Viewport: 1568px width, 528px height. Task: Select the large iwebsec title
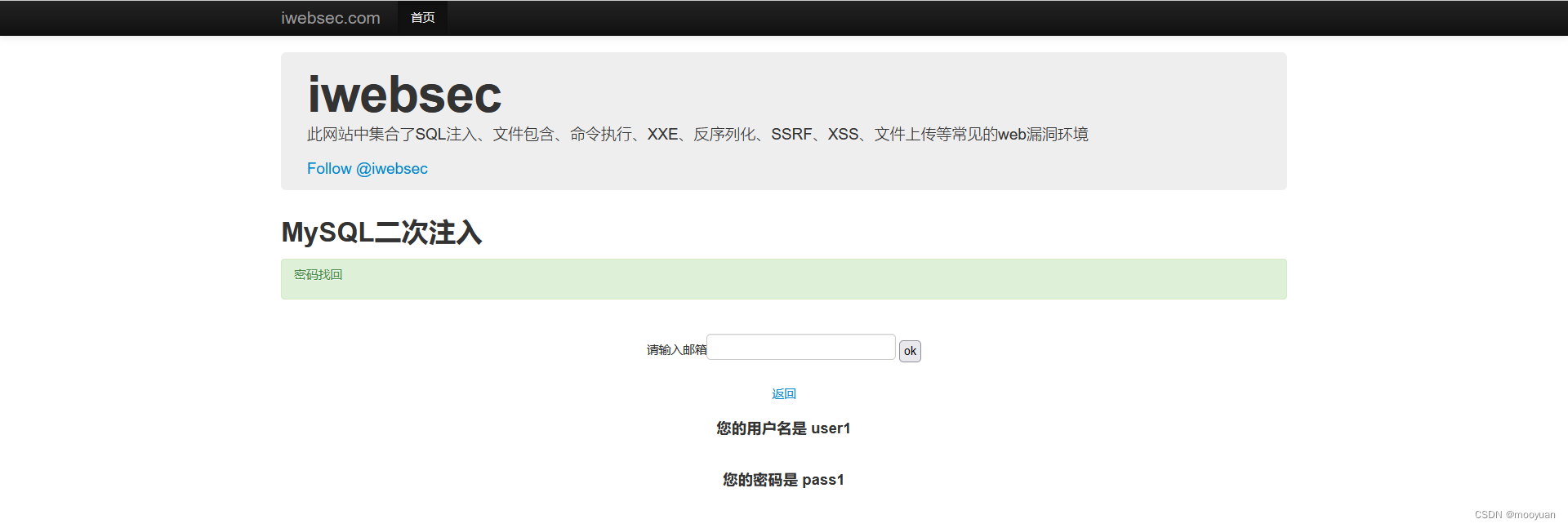point(404,95)
